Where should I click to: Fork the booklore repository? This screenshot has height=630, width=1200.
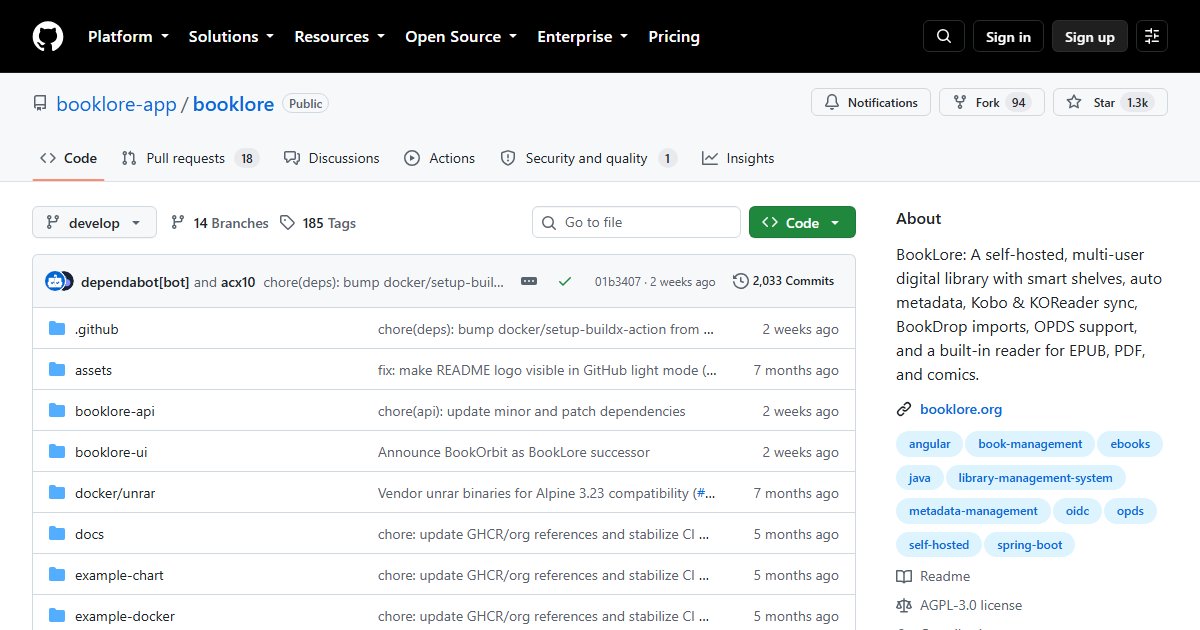click(x=991, y=102)
